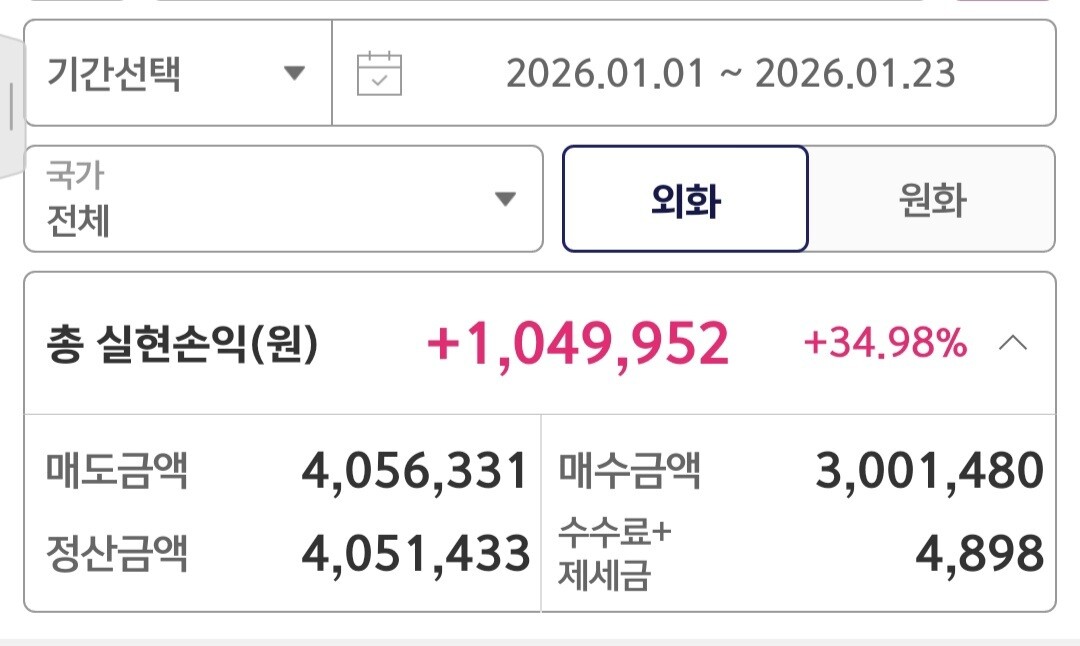Switch to the 원화 currency option
1080x646 pixels.
[931, 199]
